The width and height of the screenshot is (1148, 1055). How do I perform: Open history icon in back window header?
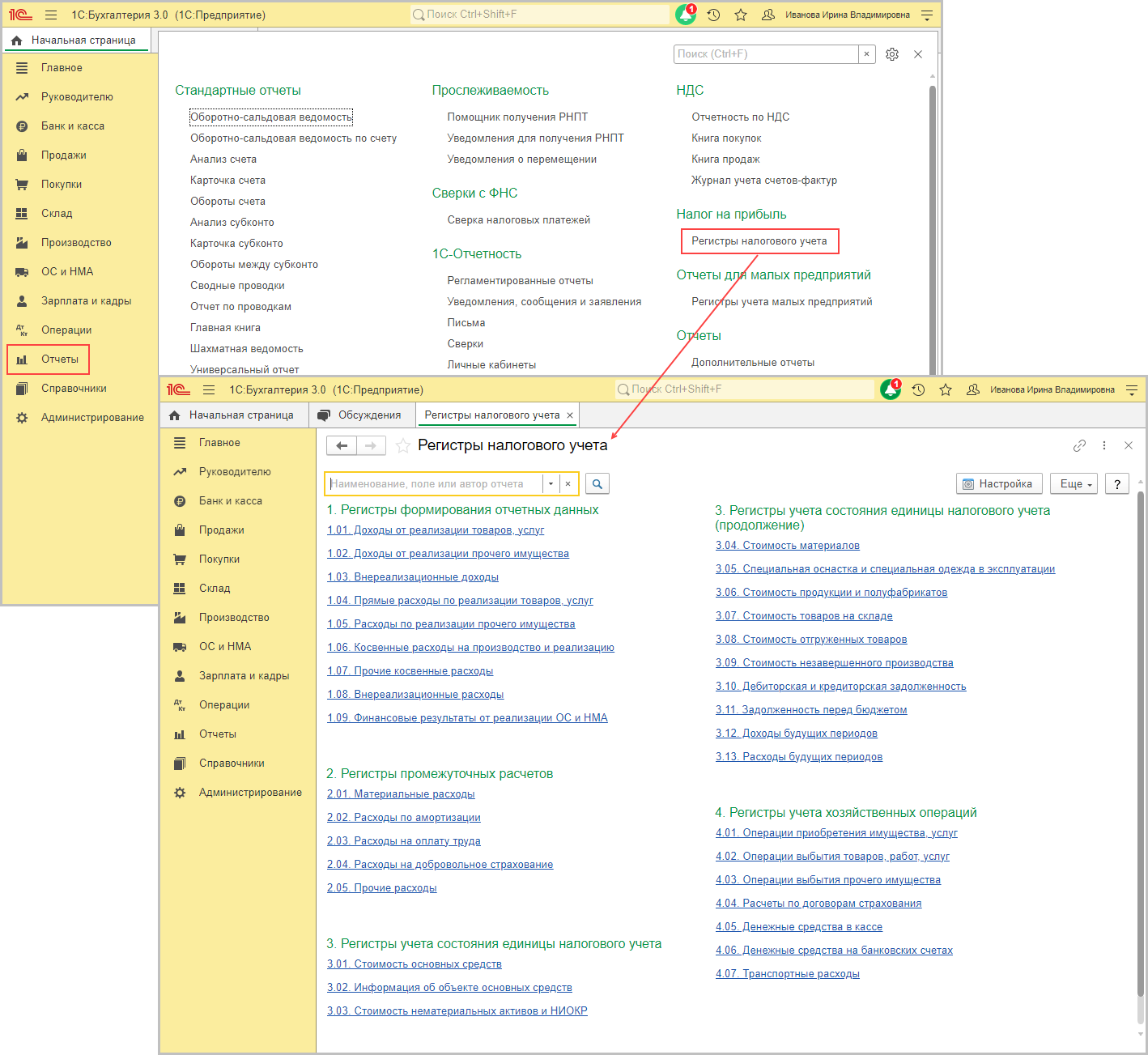[x=713, y=15]
